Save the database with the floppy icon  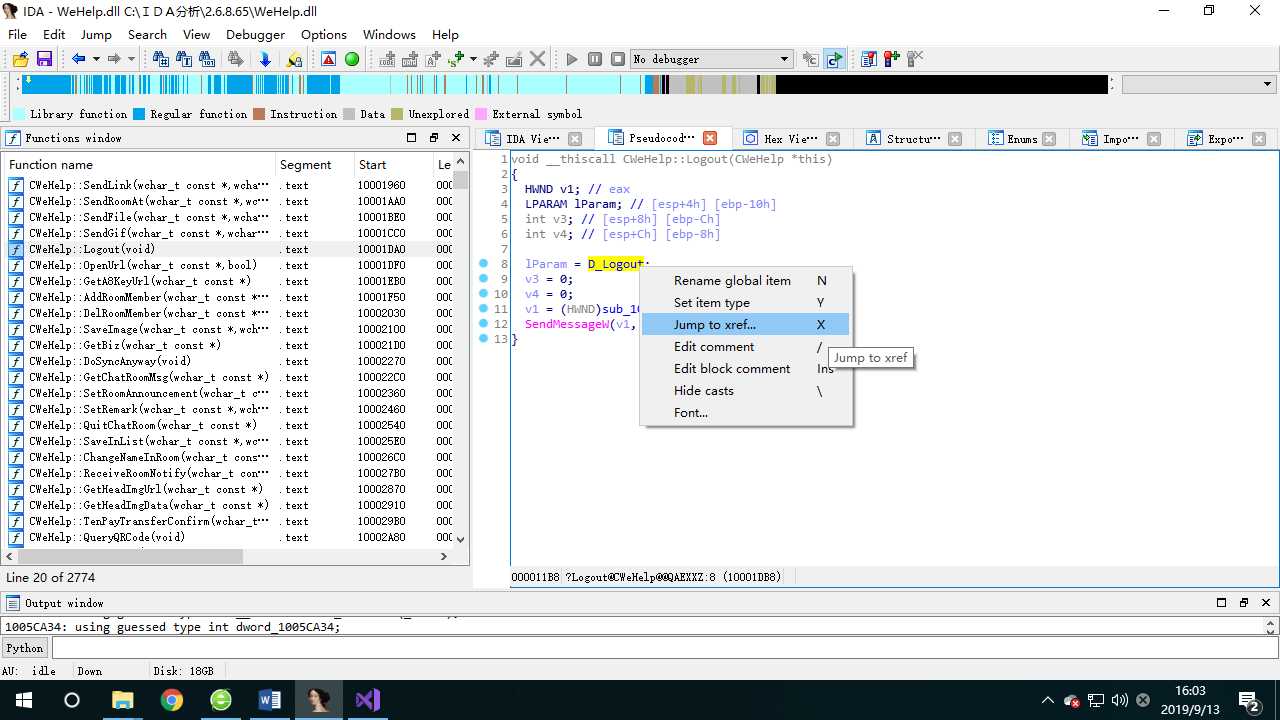[x=43, y=59]
